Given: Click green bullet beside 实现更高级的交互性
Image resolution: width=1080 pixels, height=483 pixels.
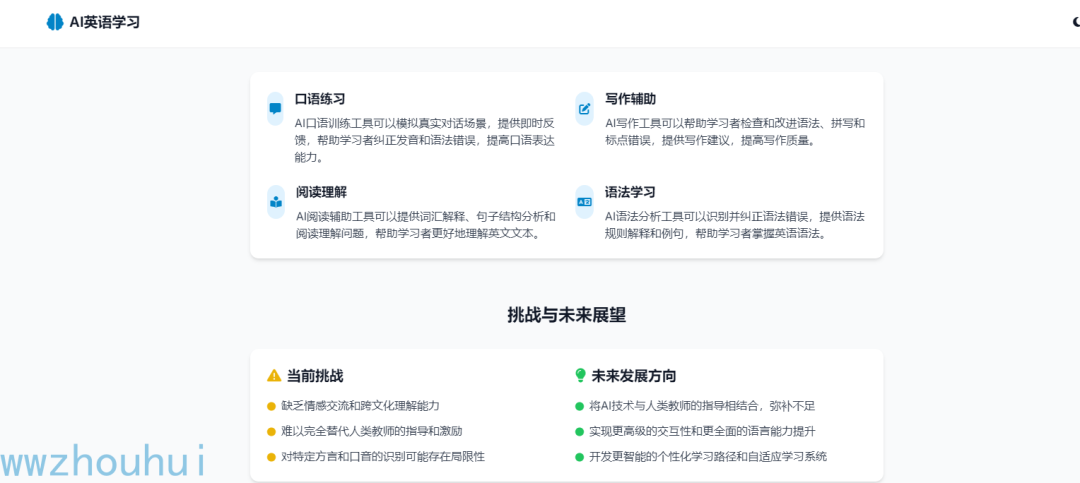Looking at the screenshot, I should (579, 432).
